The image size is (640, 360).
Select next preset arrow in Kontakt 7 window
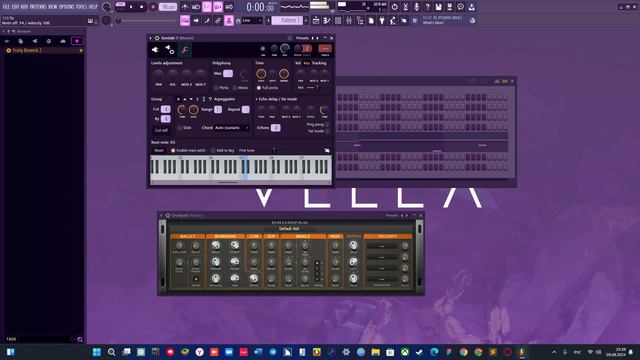tap(318, 38)
